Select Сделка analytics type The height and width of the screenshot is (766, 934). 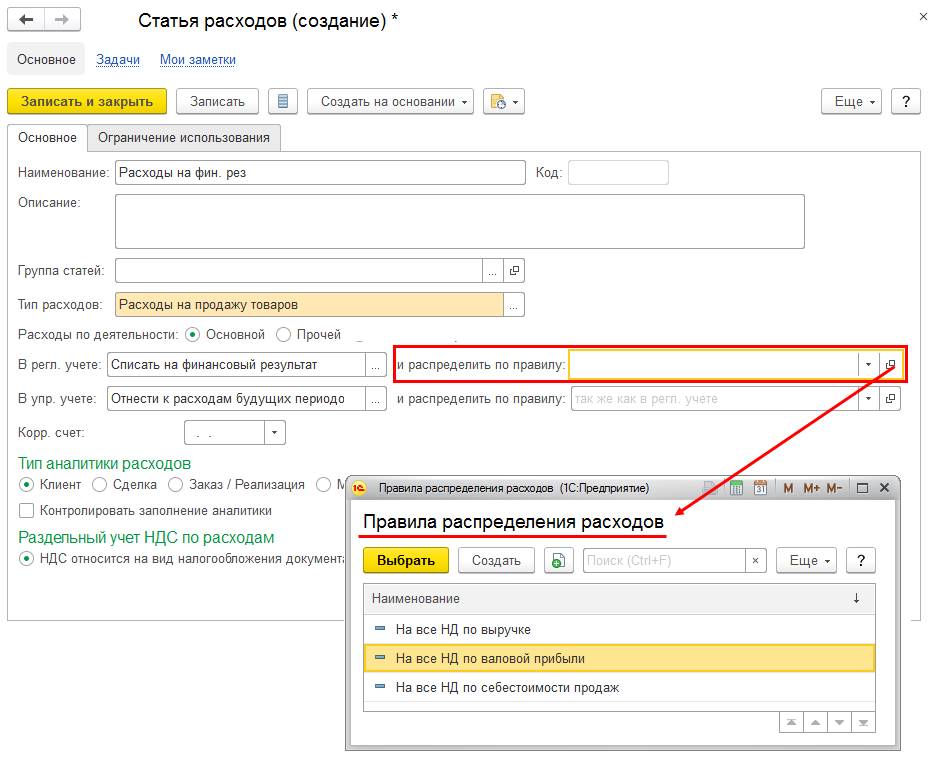pyautogui.click(x=99, y=485)
